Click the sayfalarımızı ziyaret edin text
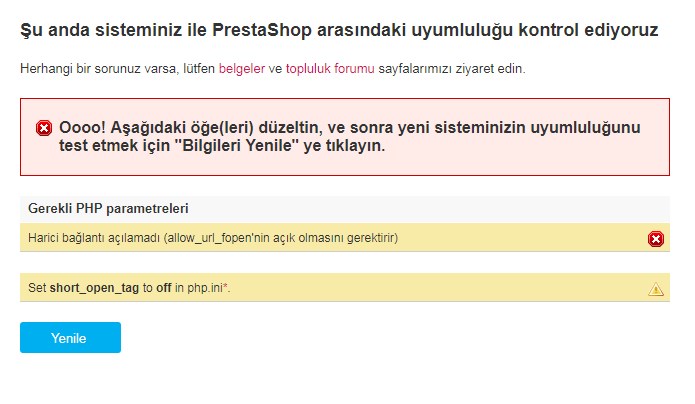695x404 pixels. tap(452, 69)
